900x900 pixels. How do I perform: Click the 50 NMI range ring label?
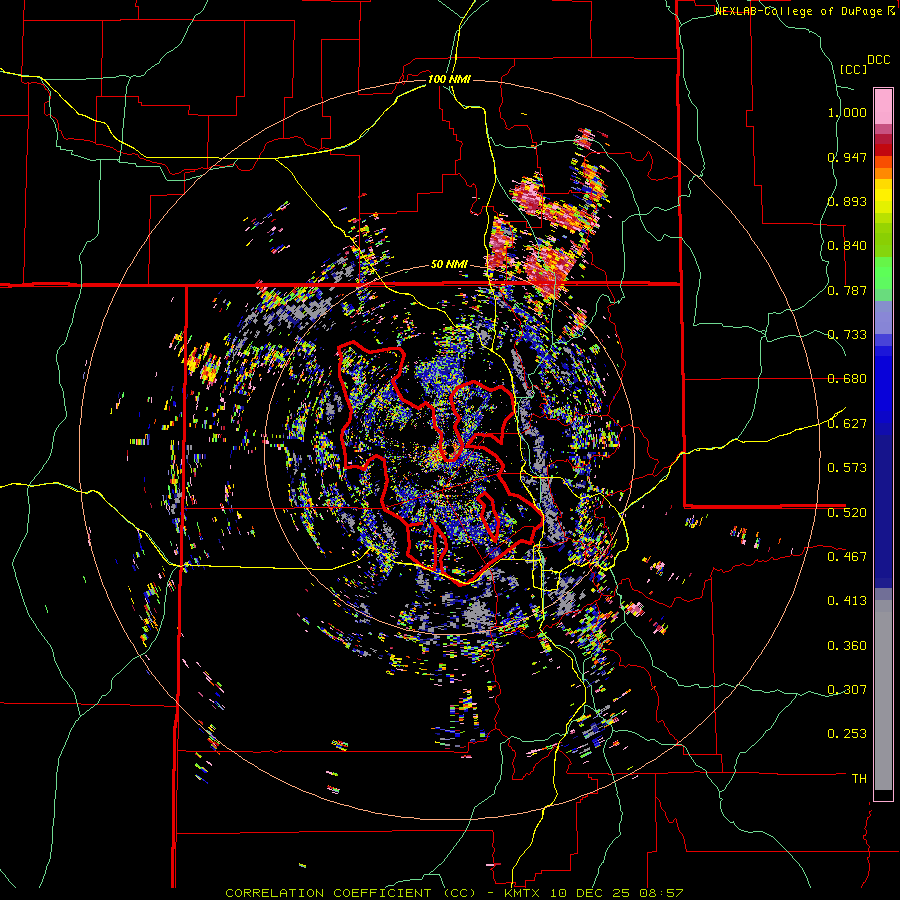pyautogui.click(x=449, y=265)
